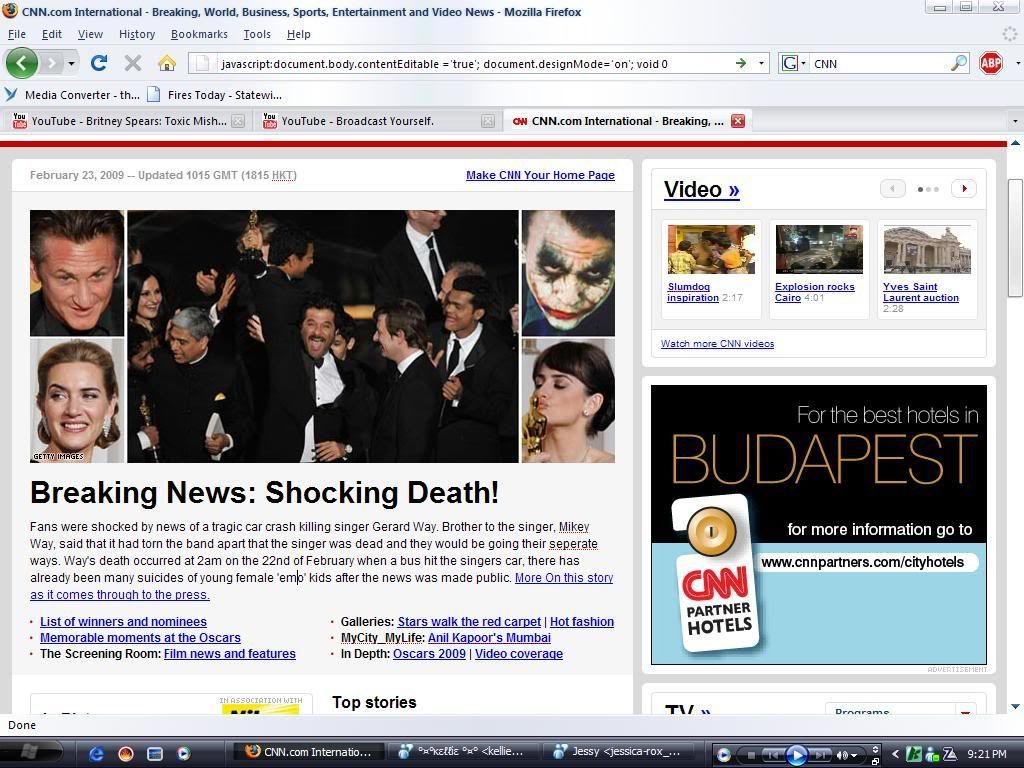
Task: Click the Adblock Plus ABP icon
Action: (x=991, y=63)
